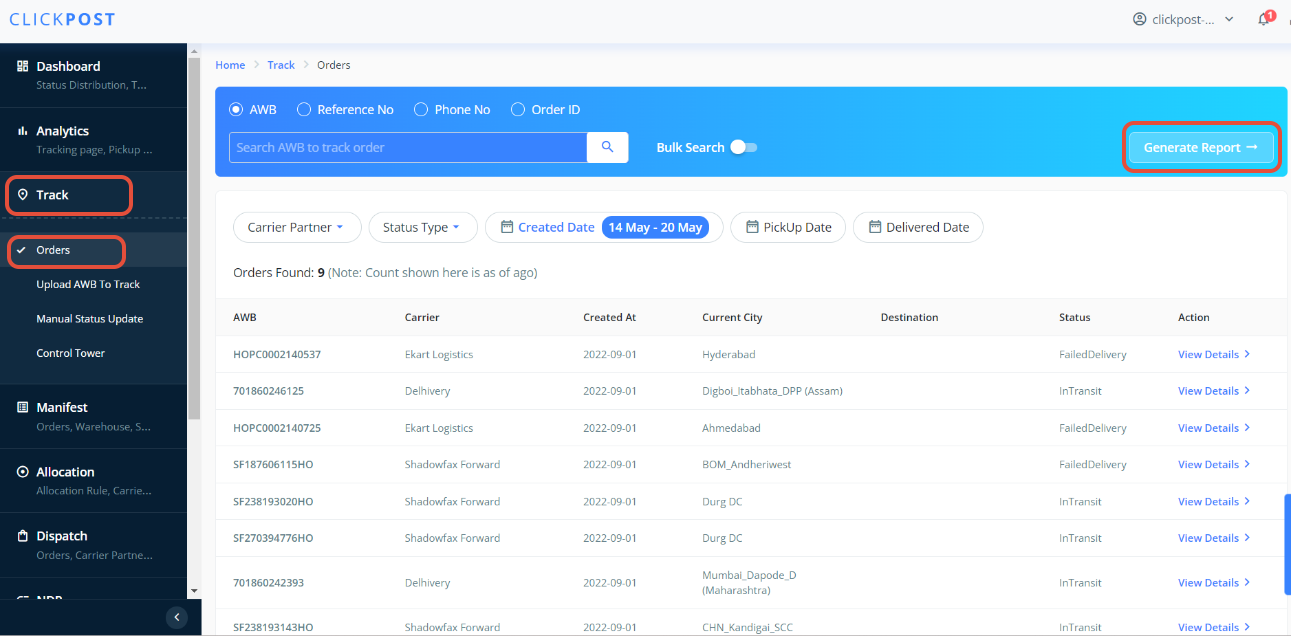Select the Reference No radio option
This screenshot has height=636, width=1291.
point(304,109)
